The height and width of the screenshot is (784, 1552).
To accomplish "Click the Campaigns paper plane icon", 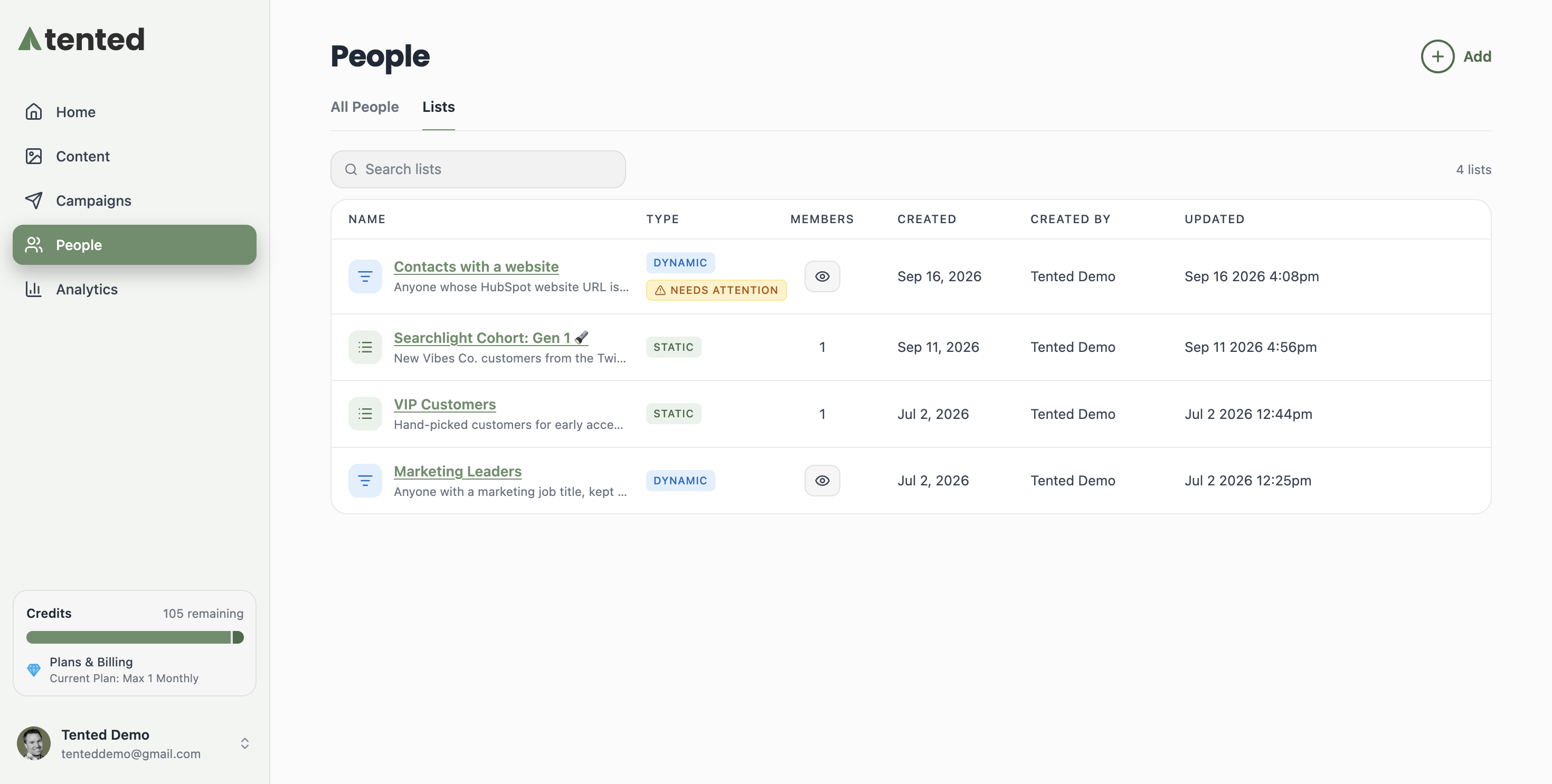I will click(34, 200).
